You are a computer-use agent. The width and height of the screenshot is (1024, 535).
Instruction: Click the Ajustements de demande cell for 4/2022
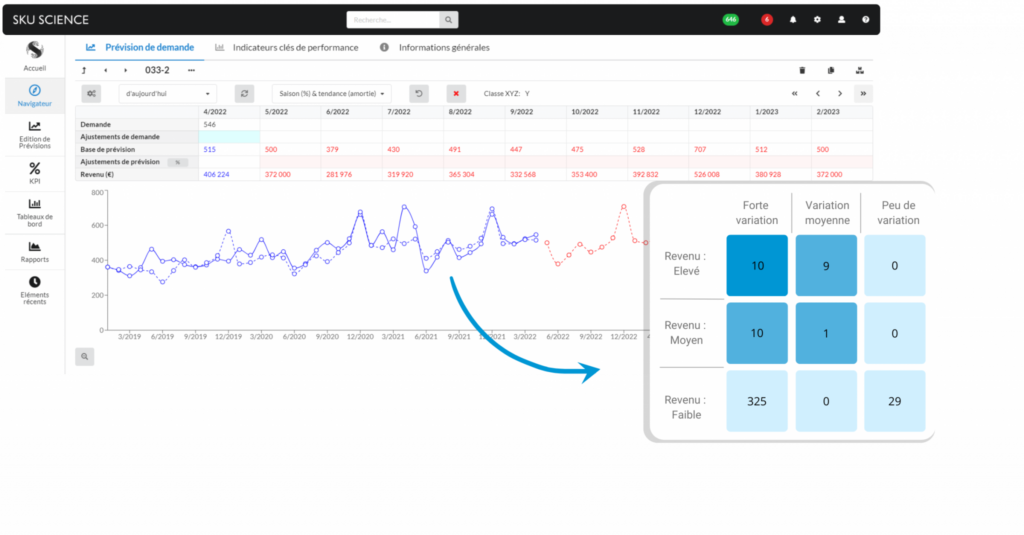click(228, 136)
